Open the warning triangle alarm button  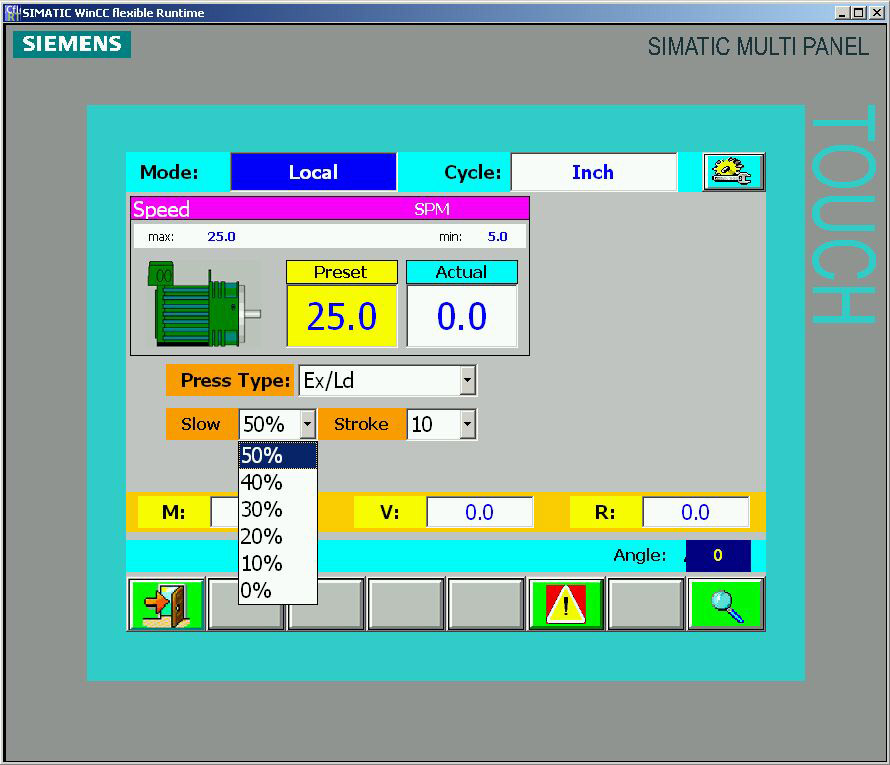(x=566, y=604)
